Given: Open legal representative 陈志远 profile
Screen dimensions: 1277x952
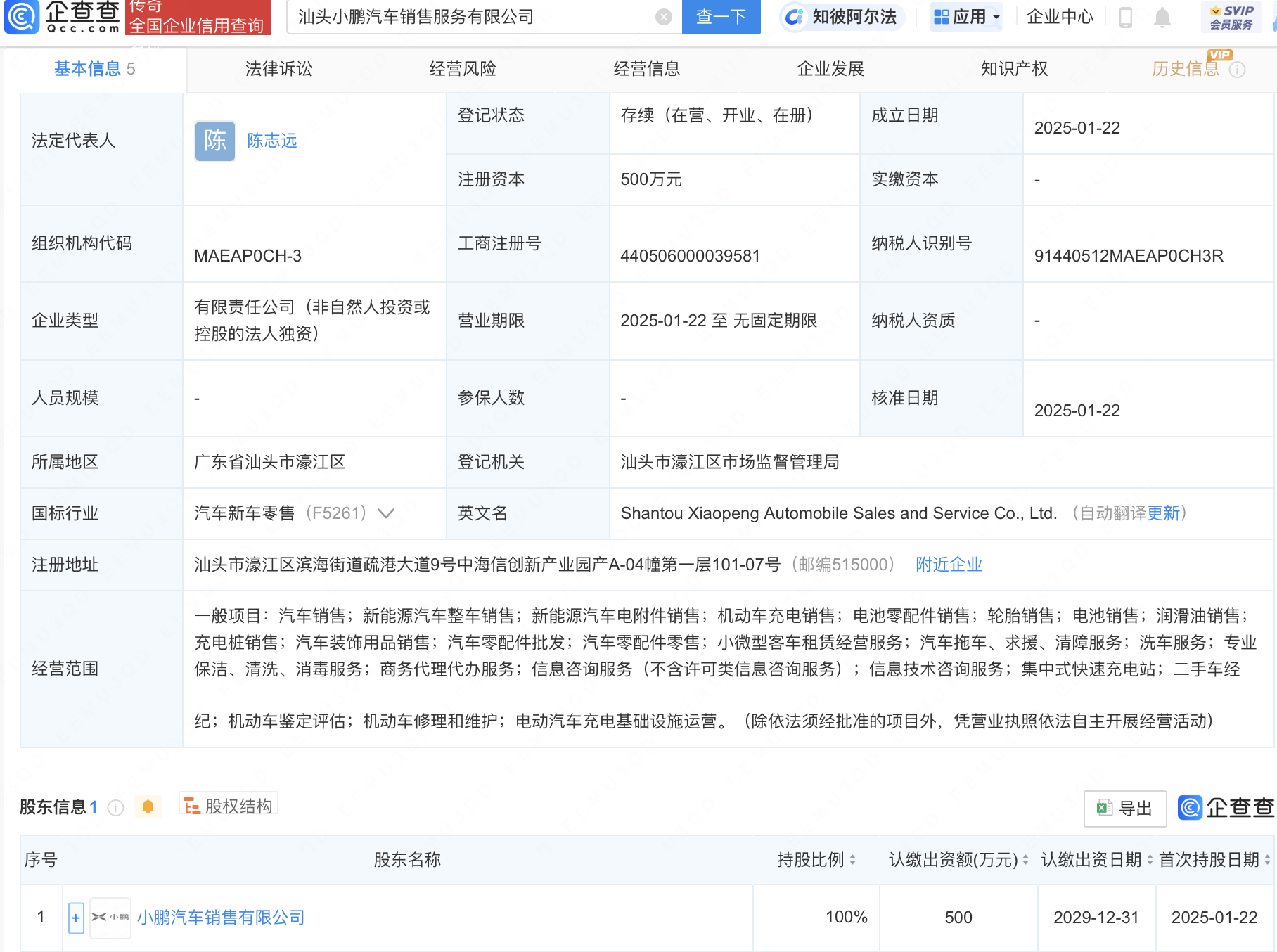Looking at the screenshot, I should pyautogui.click(x=272, y=141).
